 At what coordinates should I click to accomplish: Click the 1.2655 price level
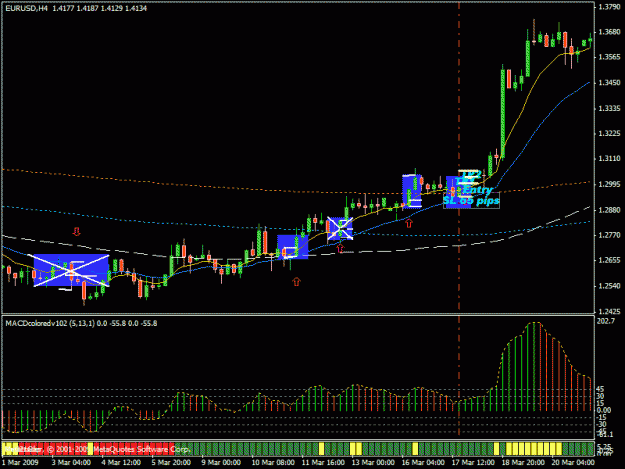pyautogui.click(x=609, y=261)
